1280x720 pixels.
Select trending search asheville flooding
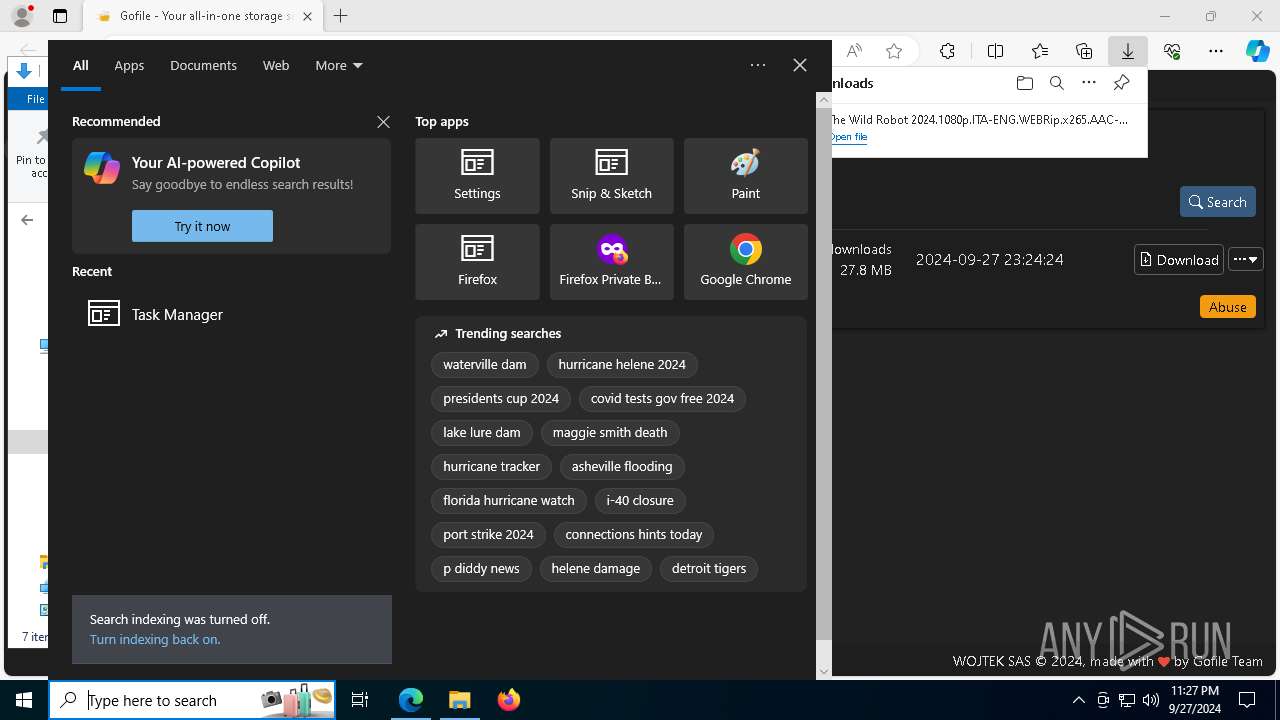[622, 467]
